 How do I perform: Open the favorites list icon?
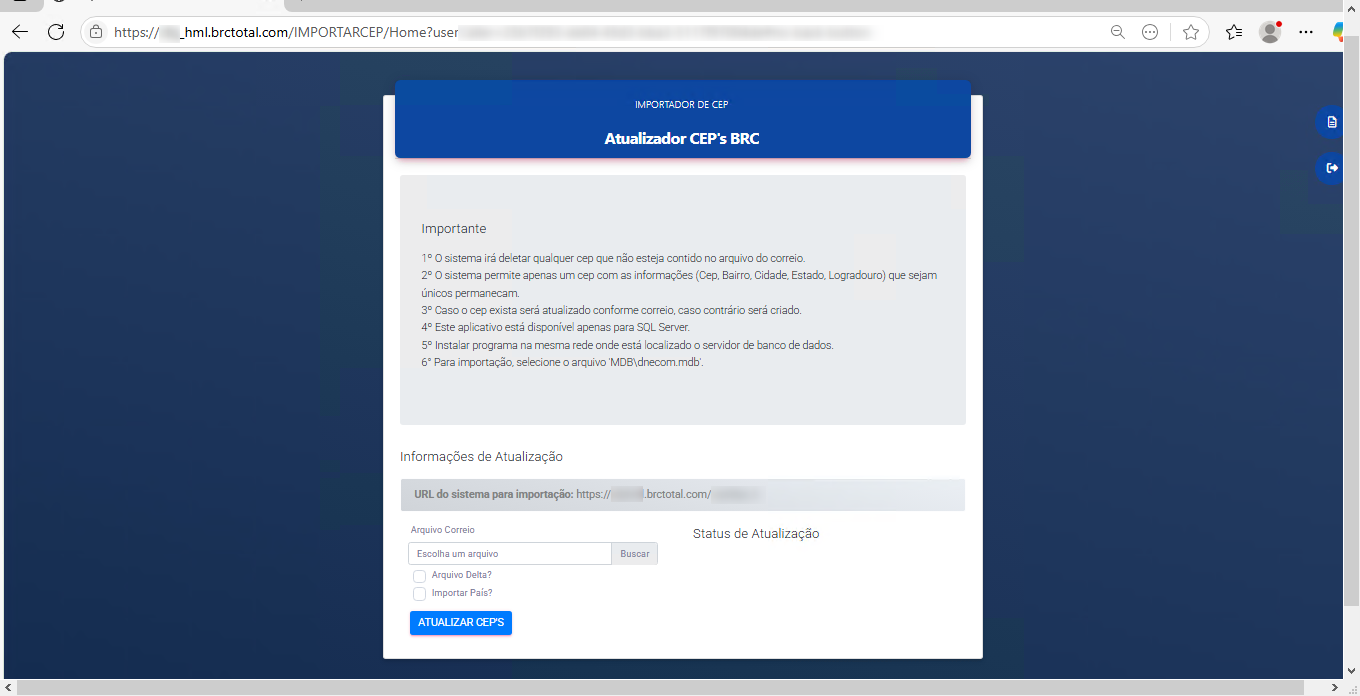[x=1234, y=32]
